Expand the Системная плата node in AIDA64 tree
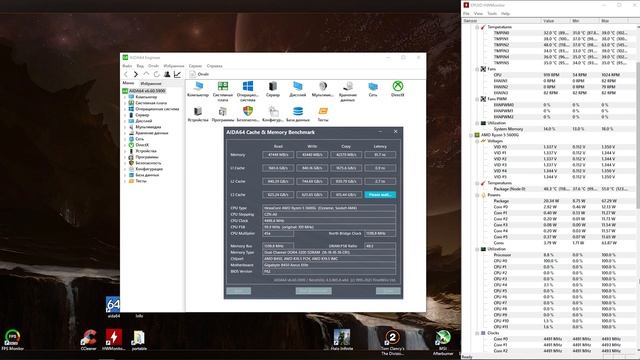The width and height of the screenshot is (640, 360). 125,103
